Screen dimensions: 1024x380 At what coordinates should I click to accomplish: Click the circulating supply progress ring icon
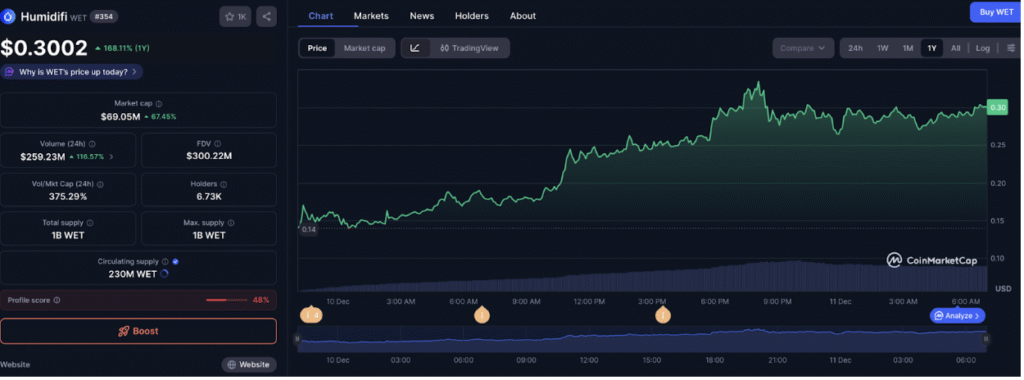164,274
